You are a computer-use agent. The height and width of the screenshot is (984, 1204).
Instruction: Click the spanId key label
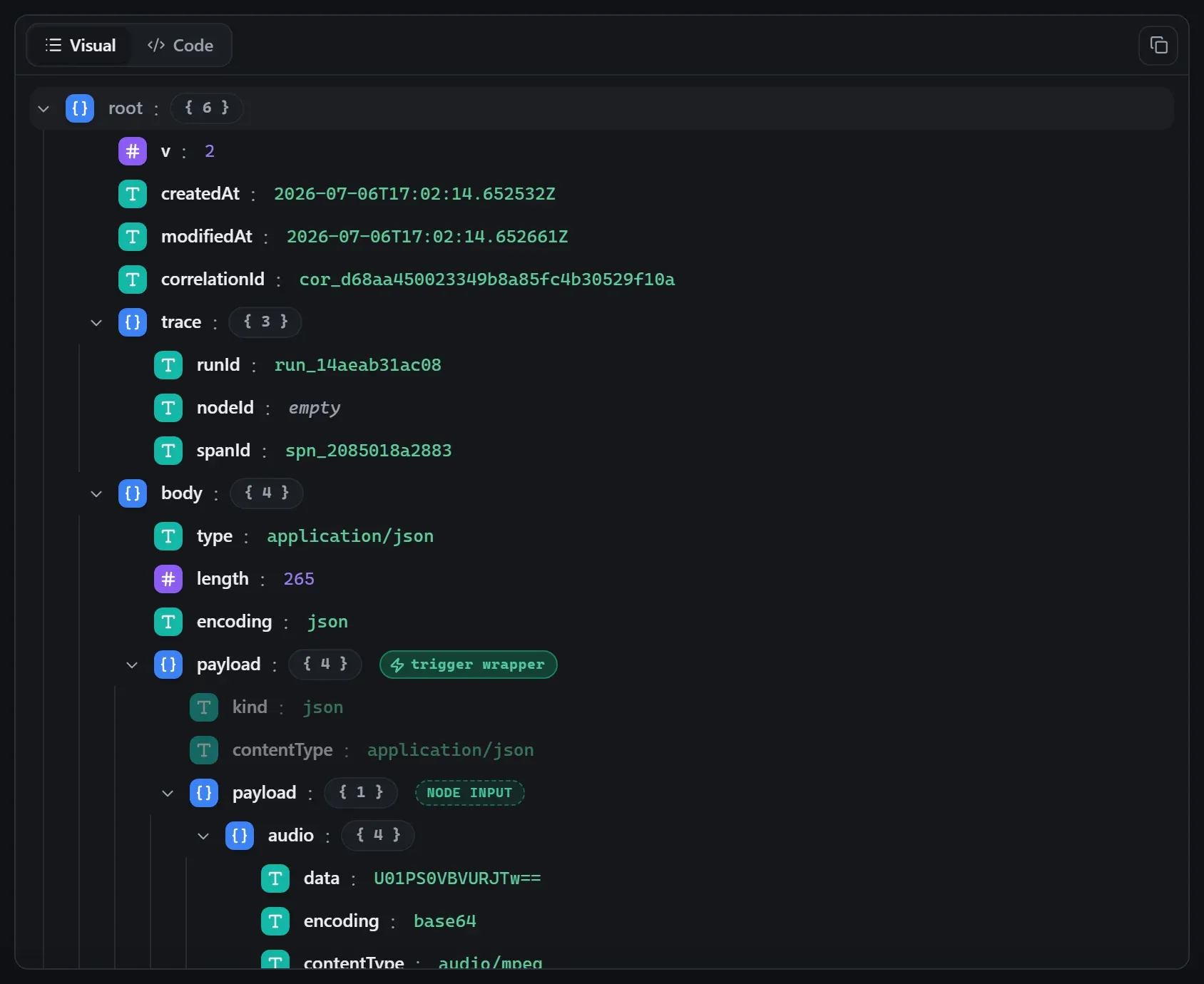tap(223, 451)
